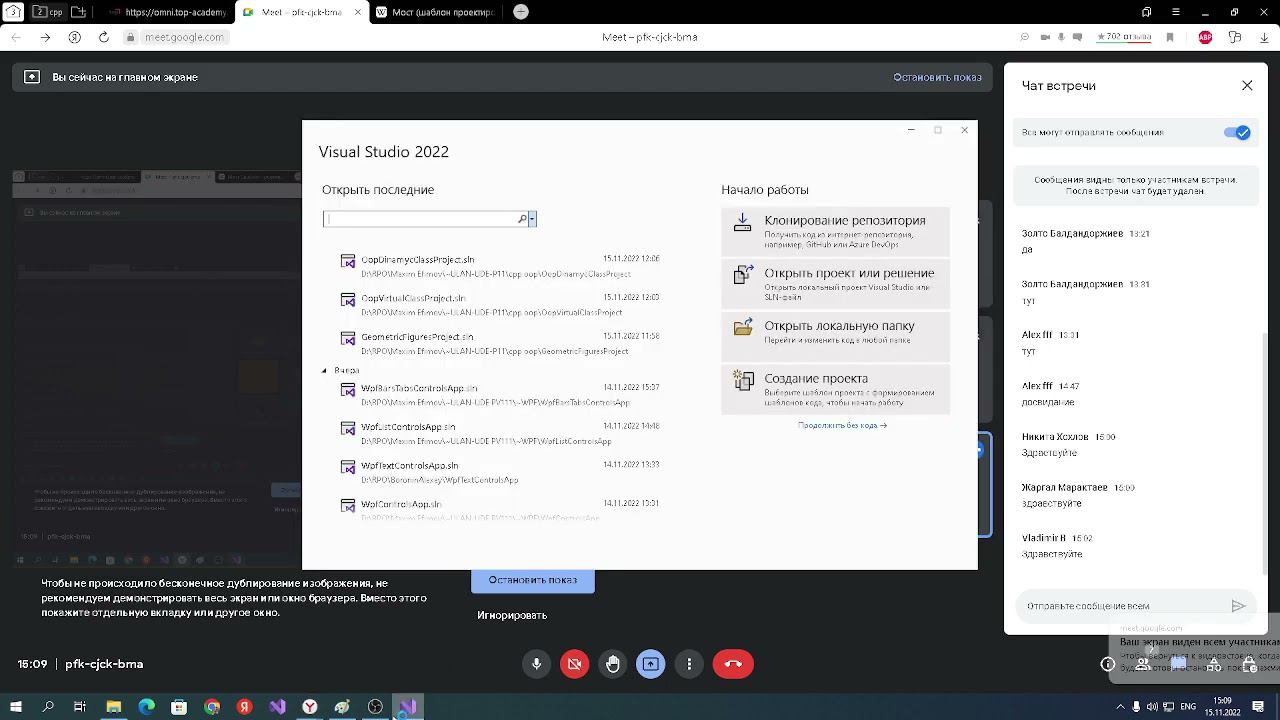Click the present screen button in Meet
1280x720 pixels.
click(x=651, y=664)
